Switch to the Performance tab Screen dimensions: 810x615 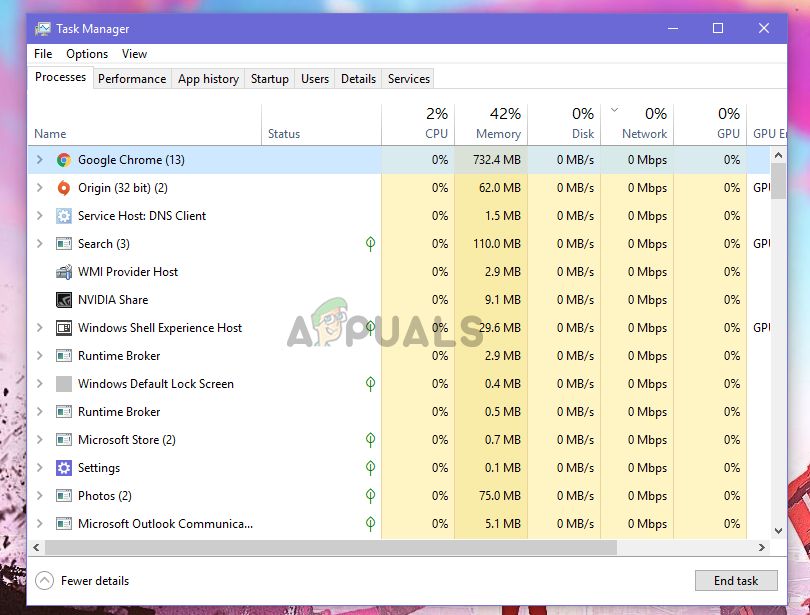click(132, 78)
